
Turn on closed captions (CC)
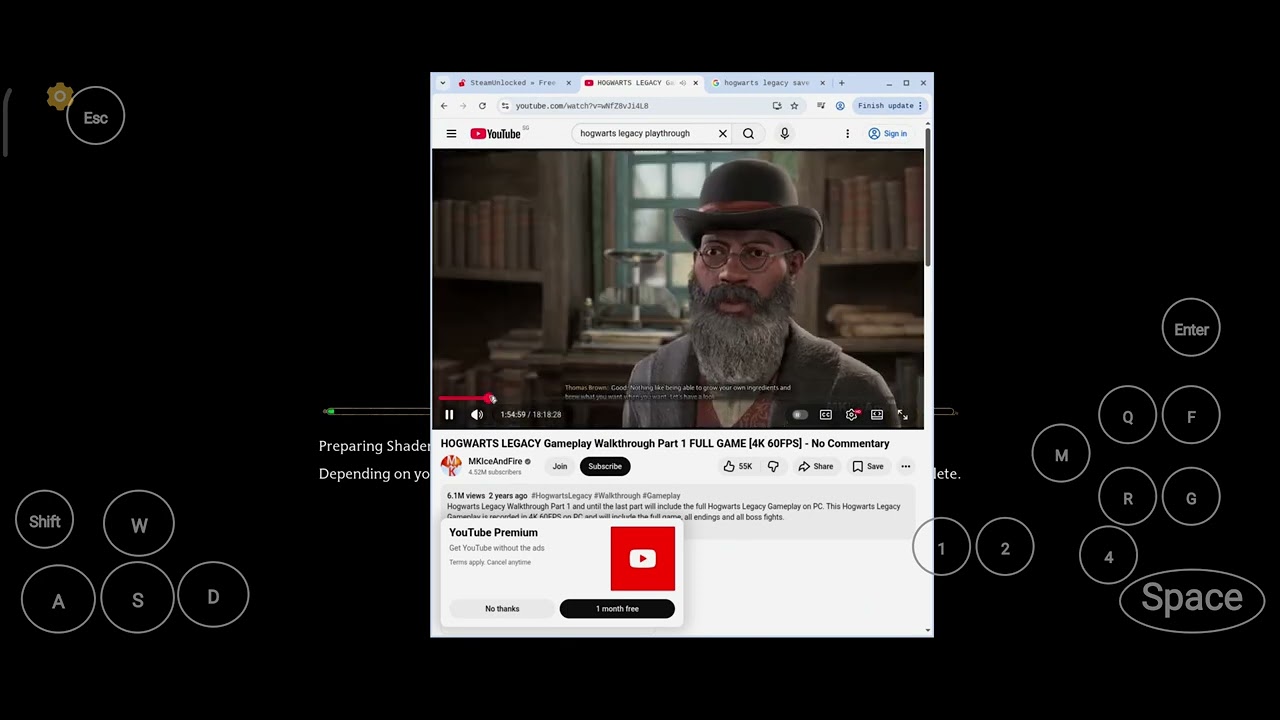coord(826,415)
